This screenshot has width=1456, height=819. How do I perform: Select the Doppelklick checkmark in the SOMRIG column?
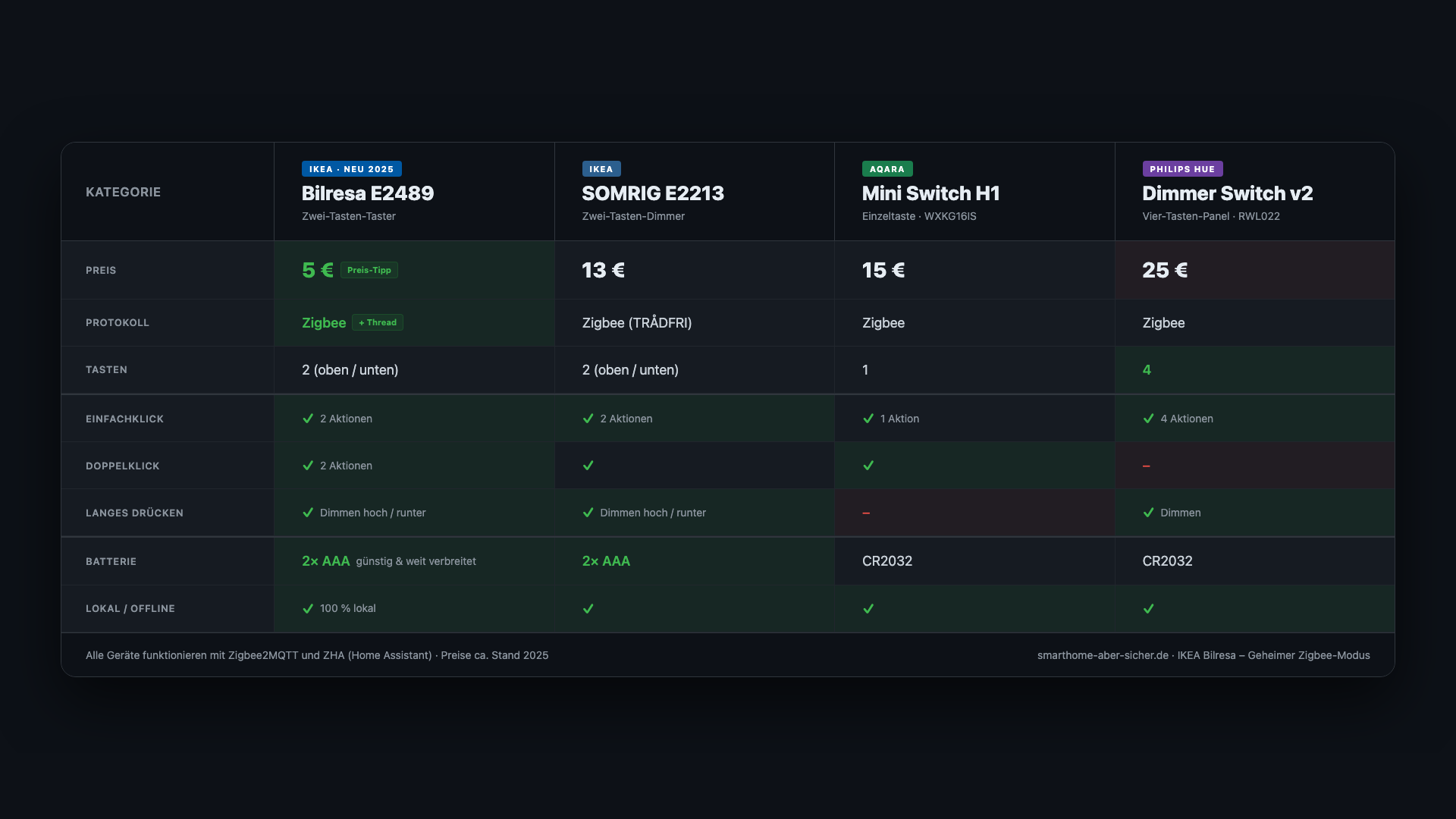coord(588,466)
